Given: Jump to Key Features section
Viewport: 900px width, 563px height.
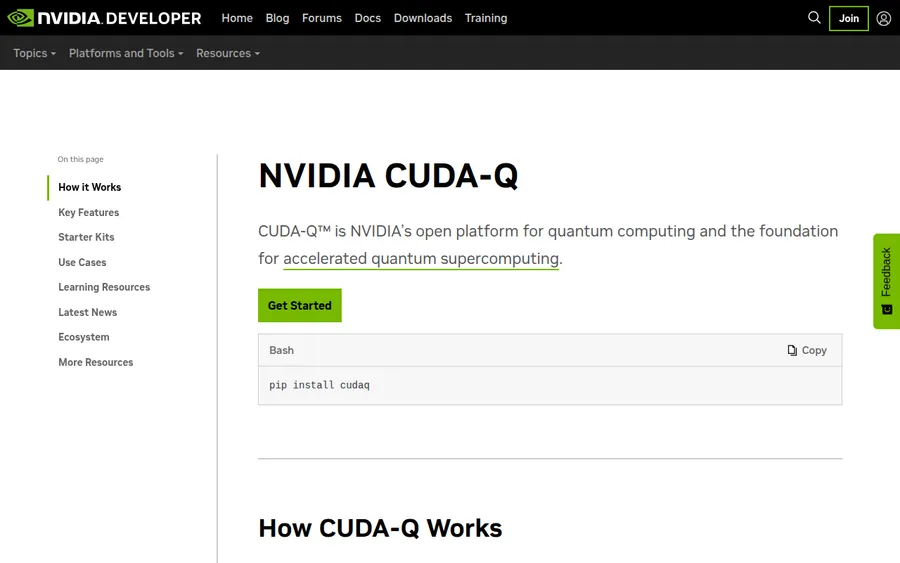Looking at the screenshot, I should point(88,212).
